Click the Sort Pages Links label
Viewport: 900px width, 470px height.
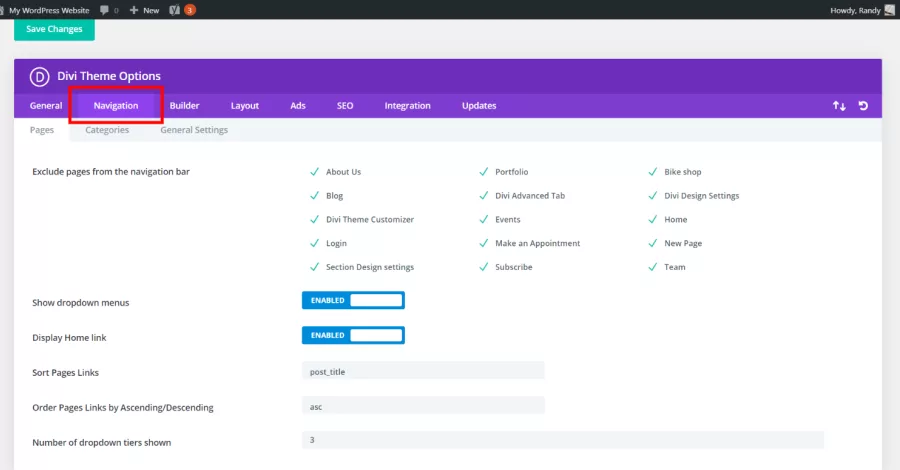[65, 372]
